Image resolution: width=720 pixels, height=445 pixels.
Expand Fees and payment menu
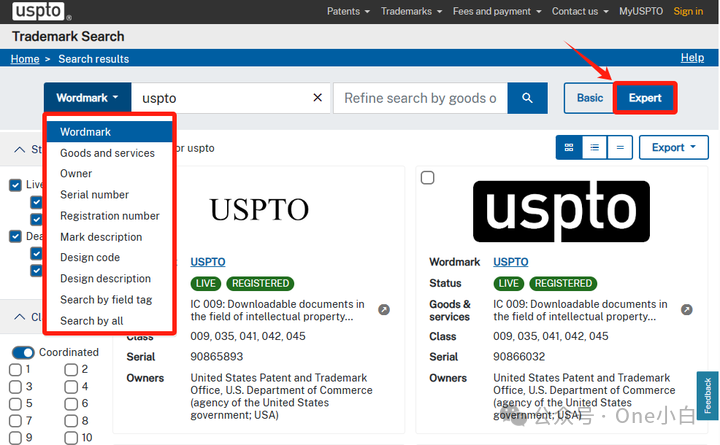(x=497, y=11)
